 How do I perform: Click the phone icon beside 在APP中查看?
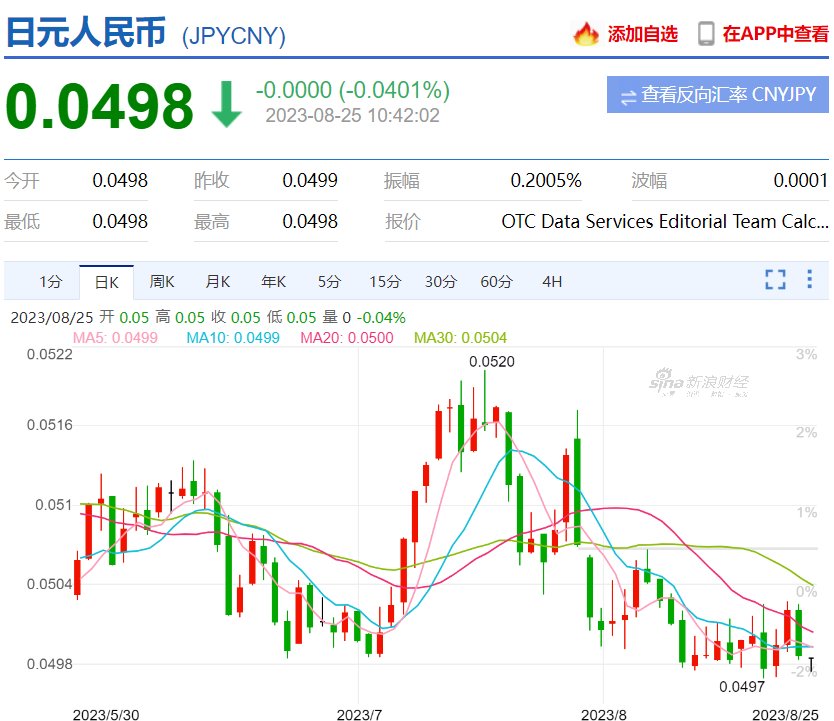tap(706, 34)
